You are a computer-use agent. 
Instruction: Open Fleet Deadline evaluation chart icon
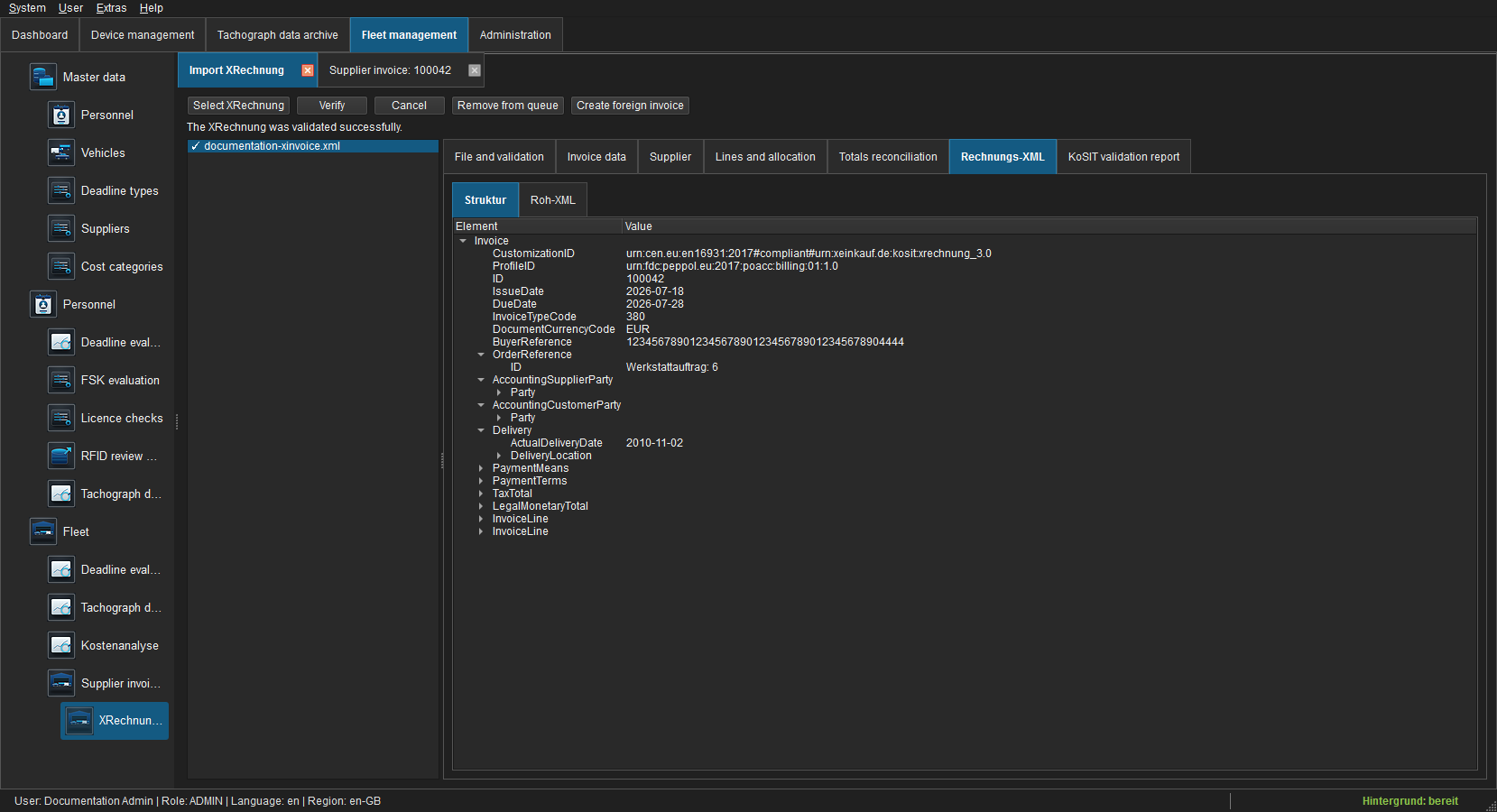coord(61,569)
